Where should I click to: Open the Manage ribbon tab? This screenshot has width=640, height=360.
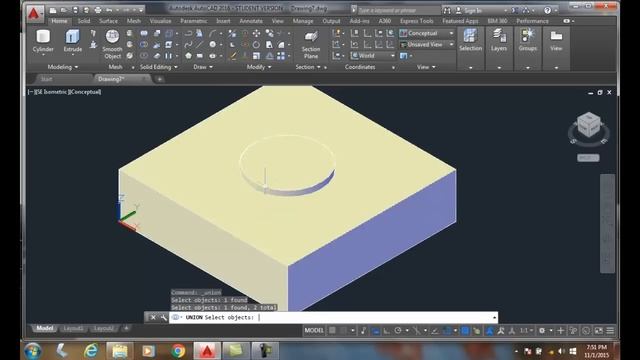pyautogui.click(x=303, y=21)
